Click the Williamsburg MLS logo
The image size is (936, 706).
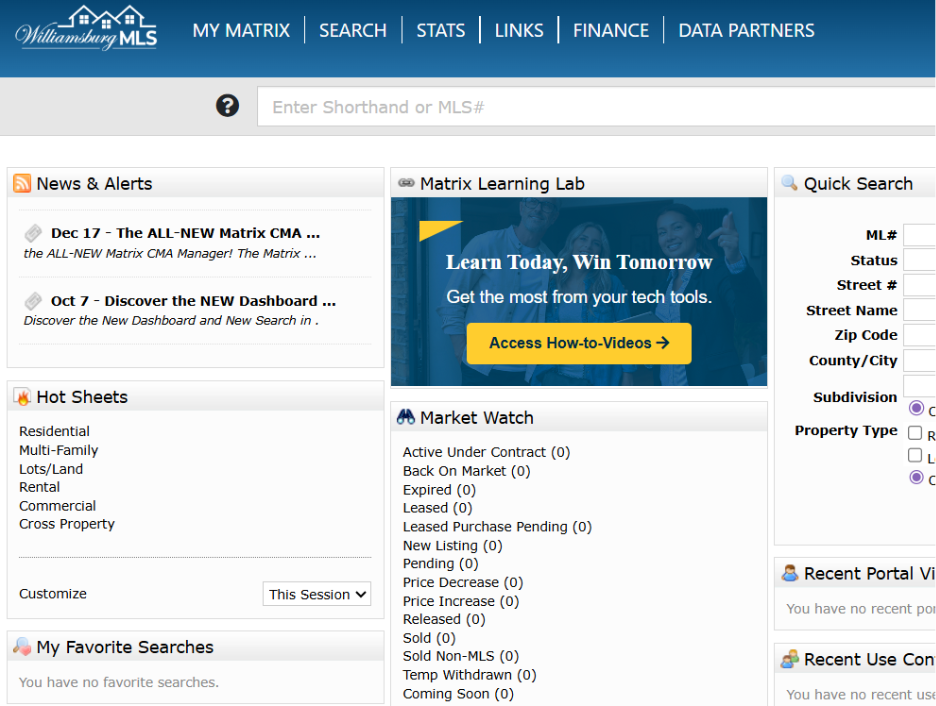(86, 28)
